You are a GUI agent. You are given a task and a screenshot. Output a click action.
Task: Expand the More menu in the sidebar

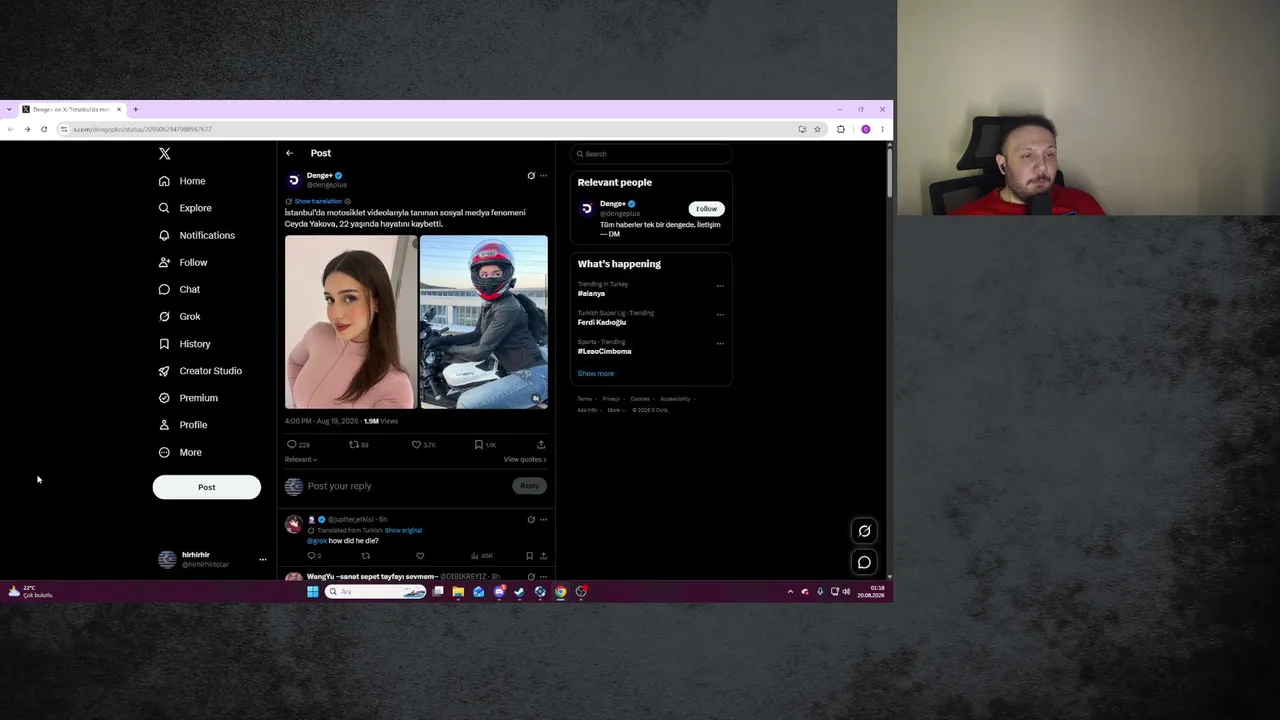point(180,452)
